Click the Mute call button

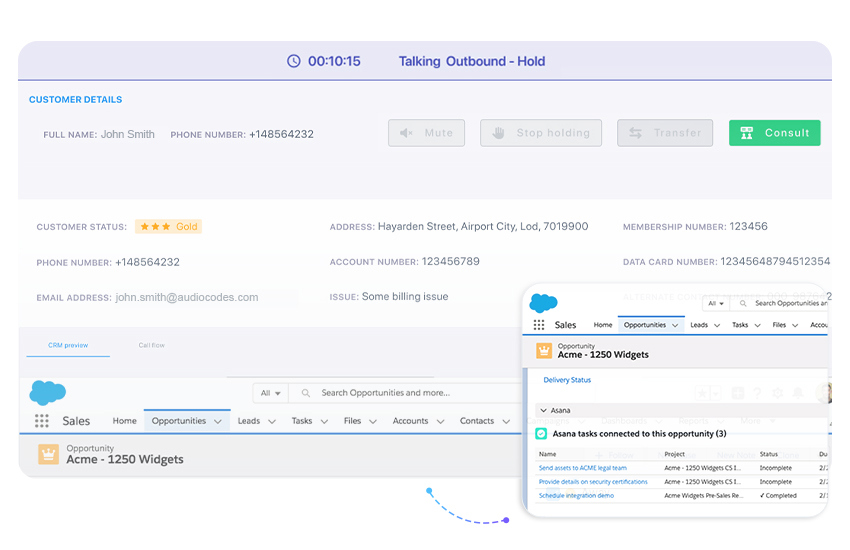[x=426, y=133]
